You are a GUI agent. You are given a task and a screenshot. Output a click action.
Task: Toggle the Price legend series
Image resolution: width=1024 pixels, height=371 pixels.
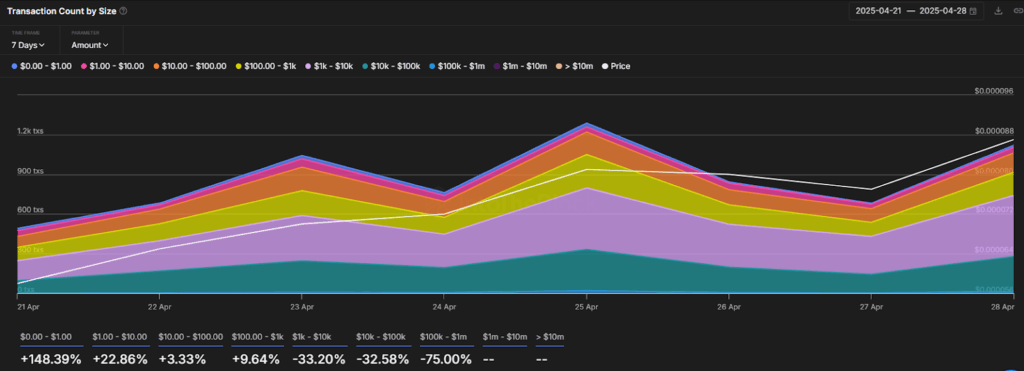(616, 66)
